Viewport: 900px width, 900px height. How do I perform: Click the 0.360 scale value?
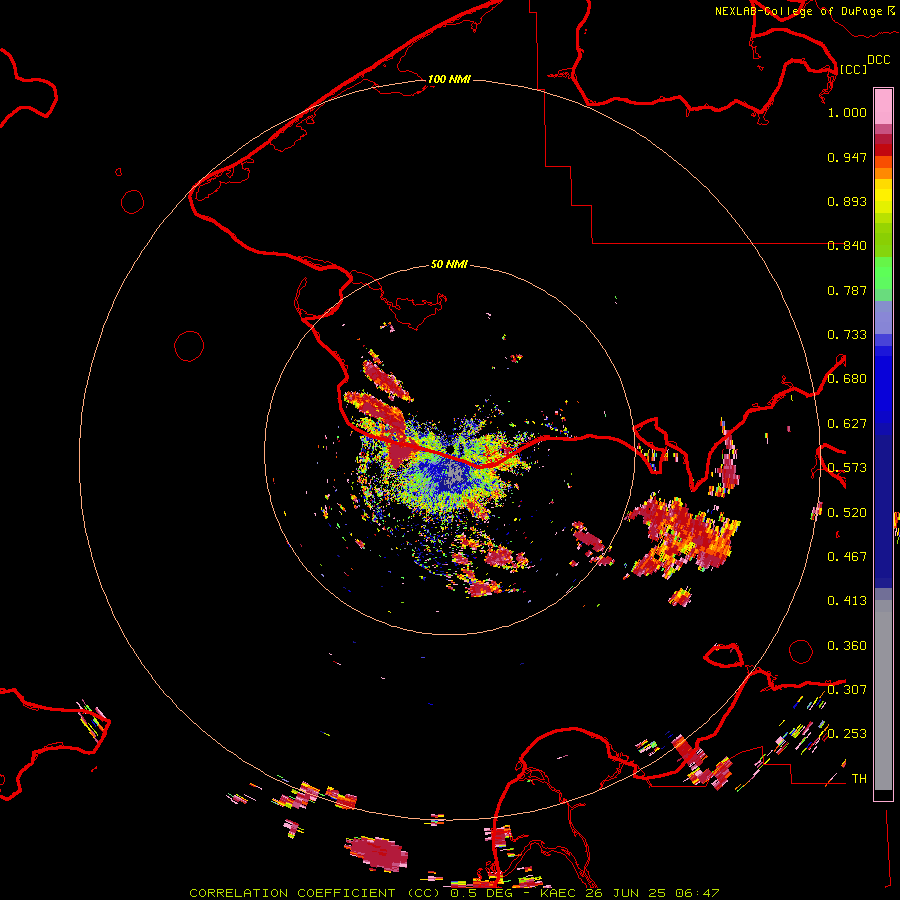click(x=847, y=646)
